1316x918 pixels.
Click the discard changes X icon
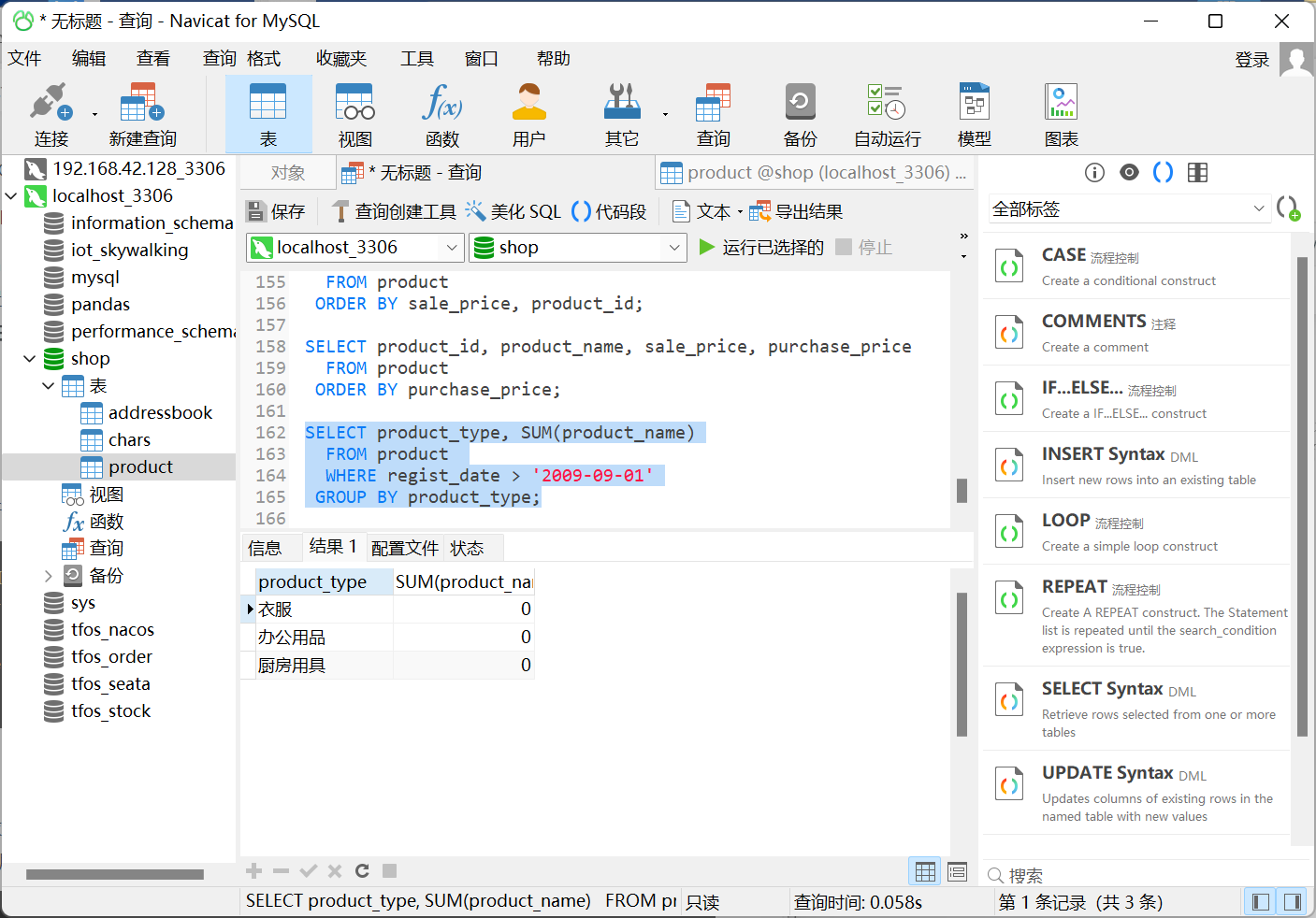click(335, 871)
